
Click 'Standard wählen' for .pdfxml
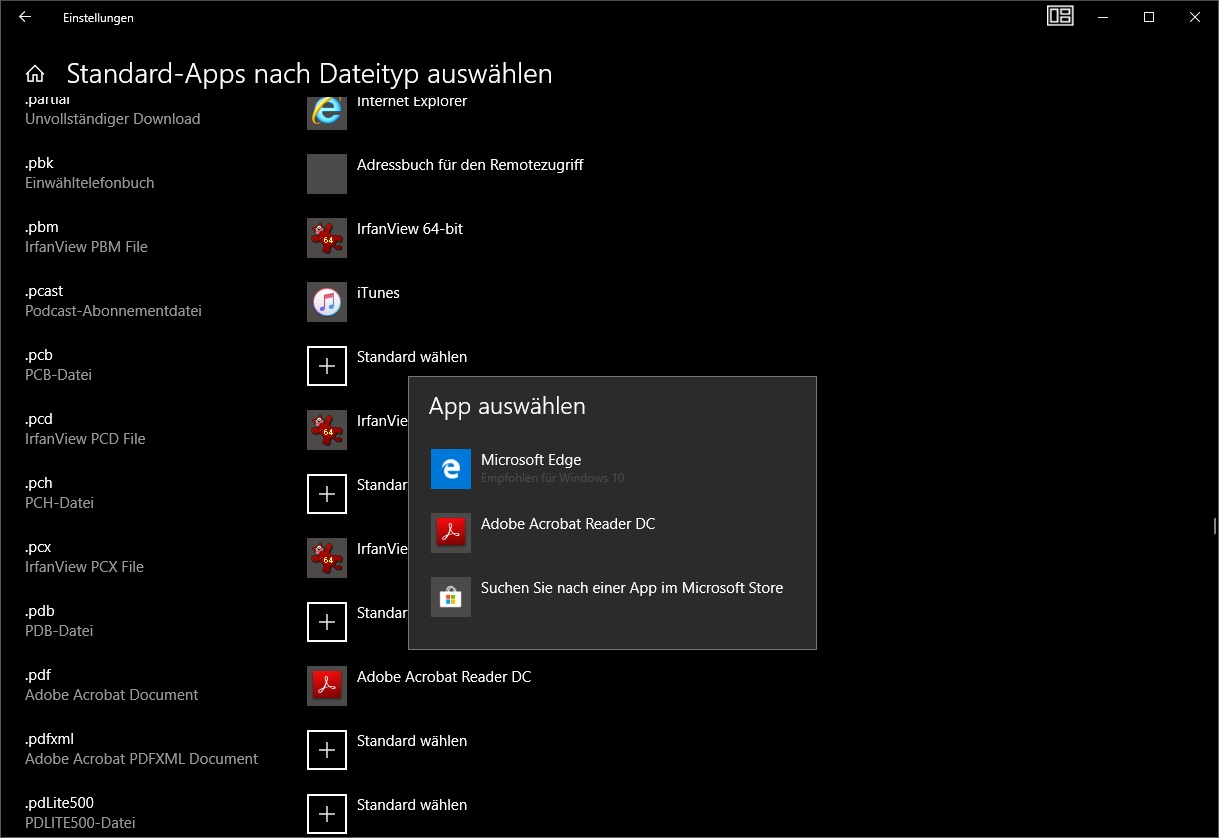(x=412, y=741)
